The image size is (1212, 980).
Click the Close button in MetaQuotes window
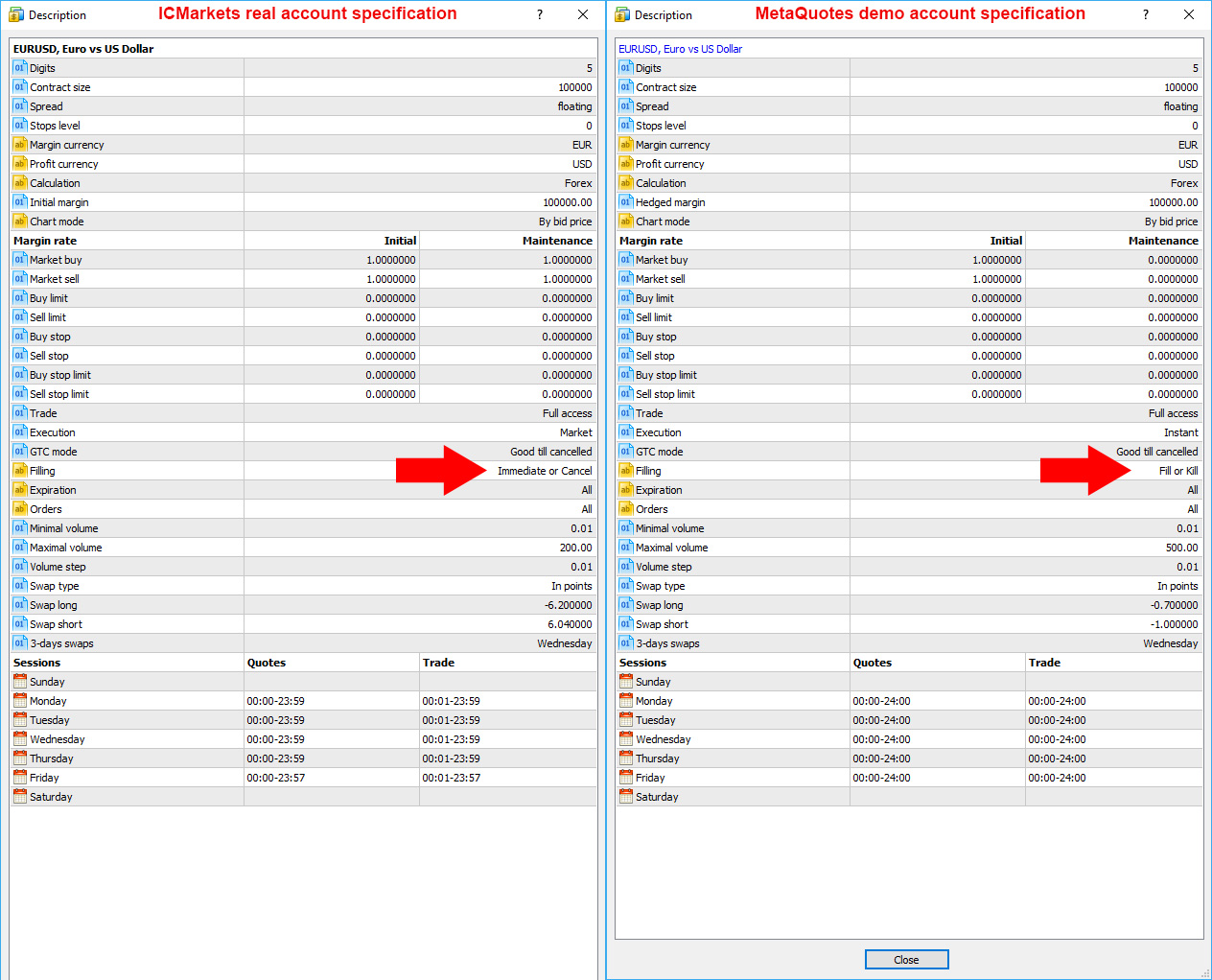(906, 960)
